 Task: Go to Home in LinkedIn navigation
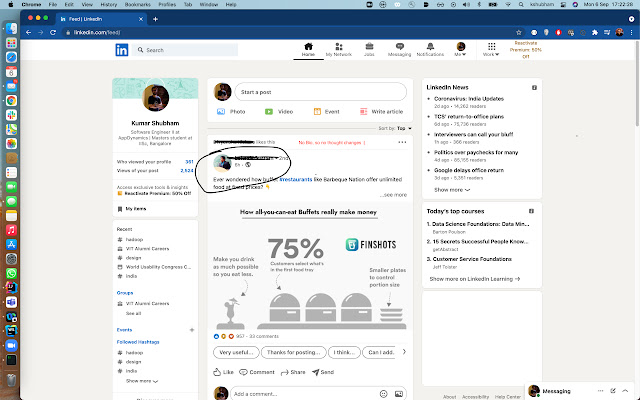point(308,49)
